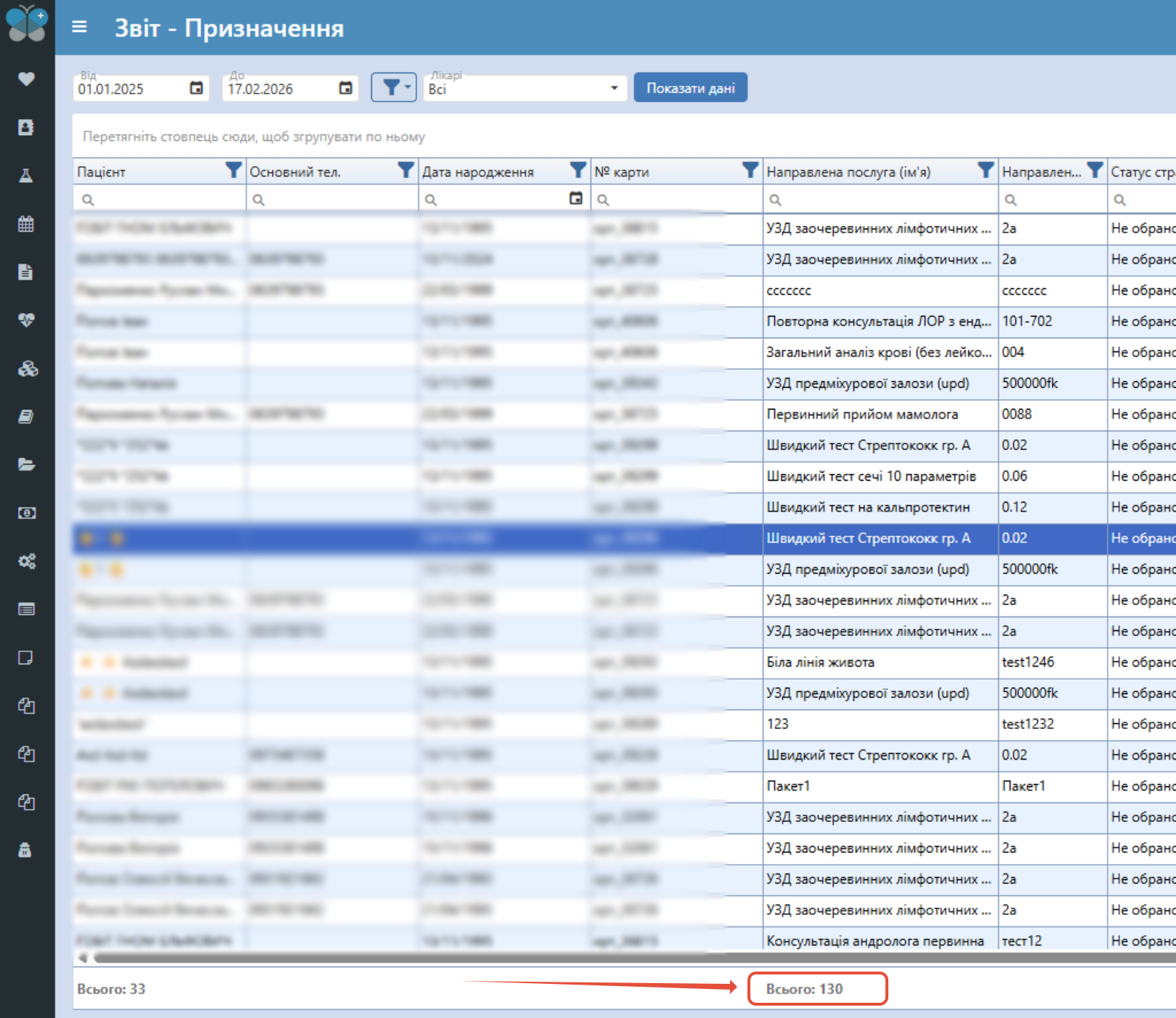1176x1018 pixels.
Task: Sort by Дата народження column header
Action: point(478,172)
